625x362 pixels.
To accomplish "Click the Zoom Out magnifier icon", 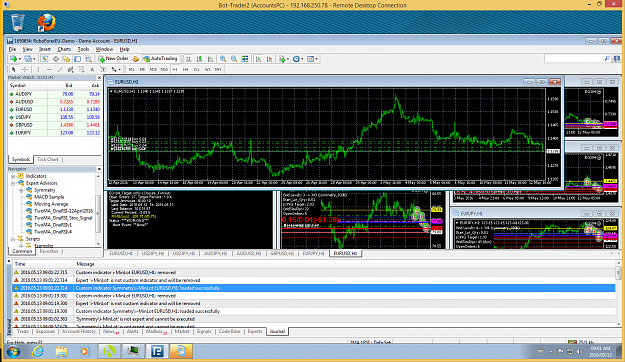I will pyautogui.click(x=234, y=59).
